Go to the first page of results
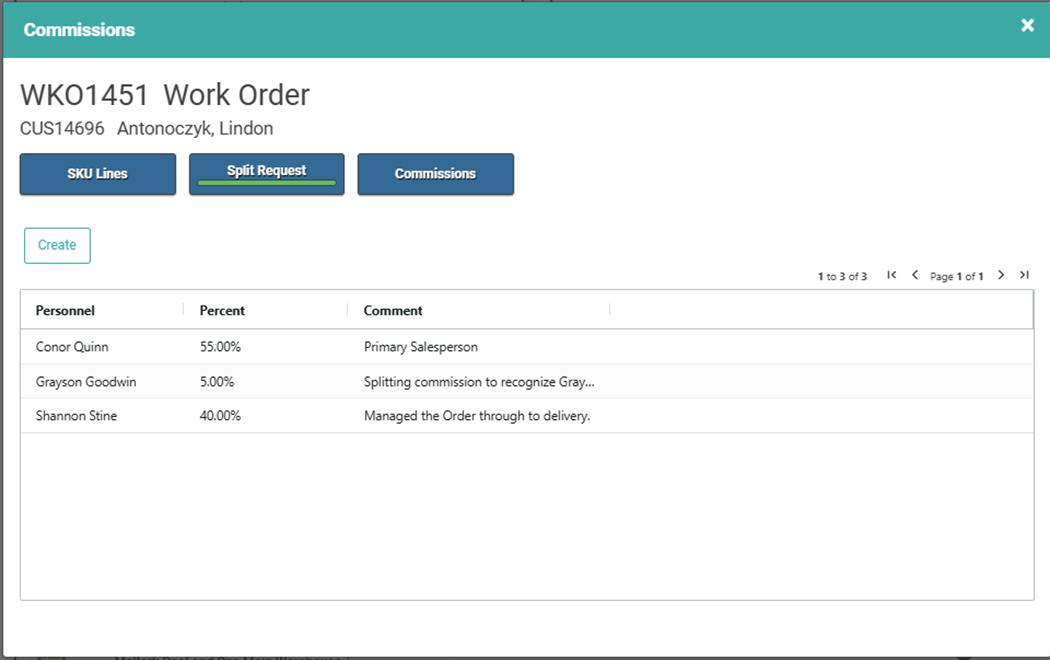1050x660 pixels. click(x=891, y=275)
